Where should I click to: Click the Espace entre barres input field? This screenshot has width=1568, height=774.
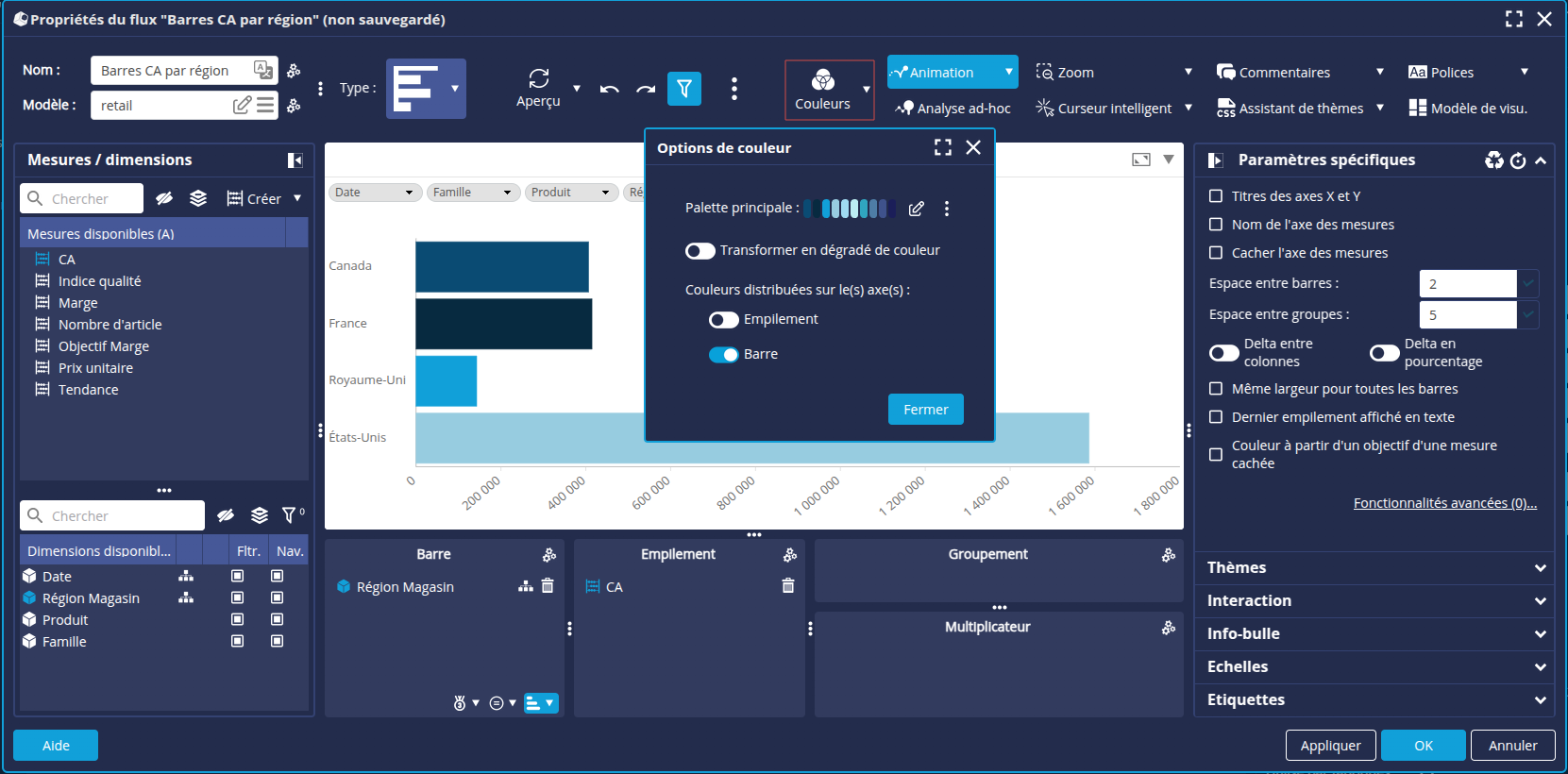coord(1467,284)
